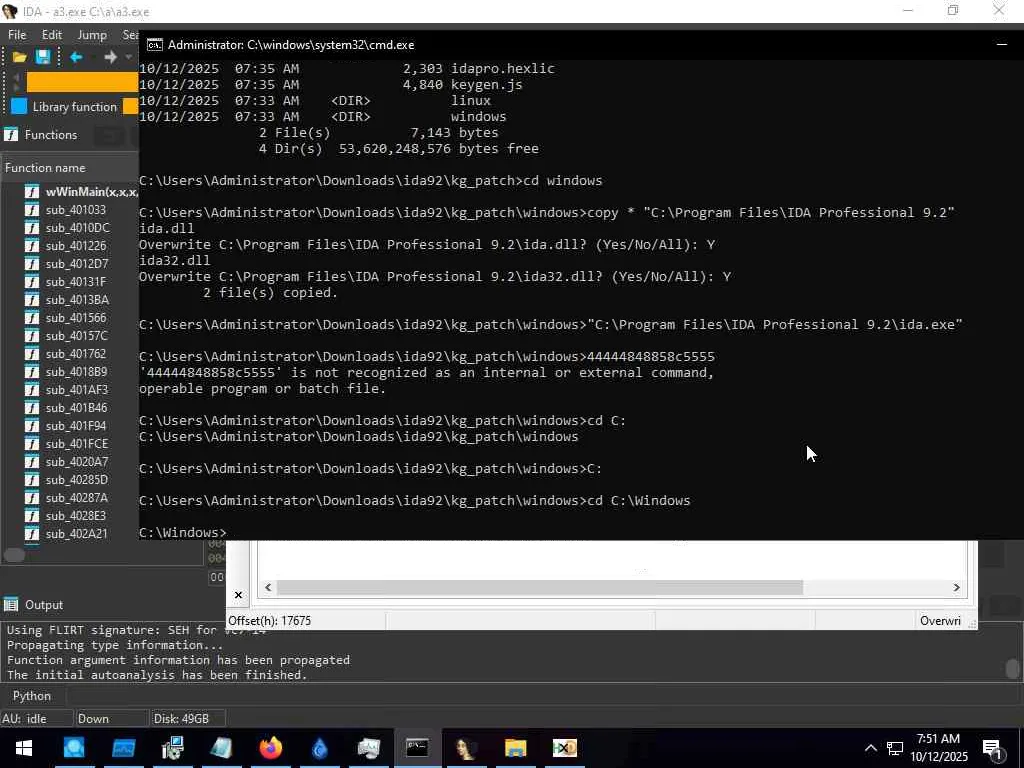The image size is (1024, 768).
Task: Select sub_4028E3 in the Functions list
Action: (x=76, y=516)
